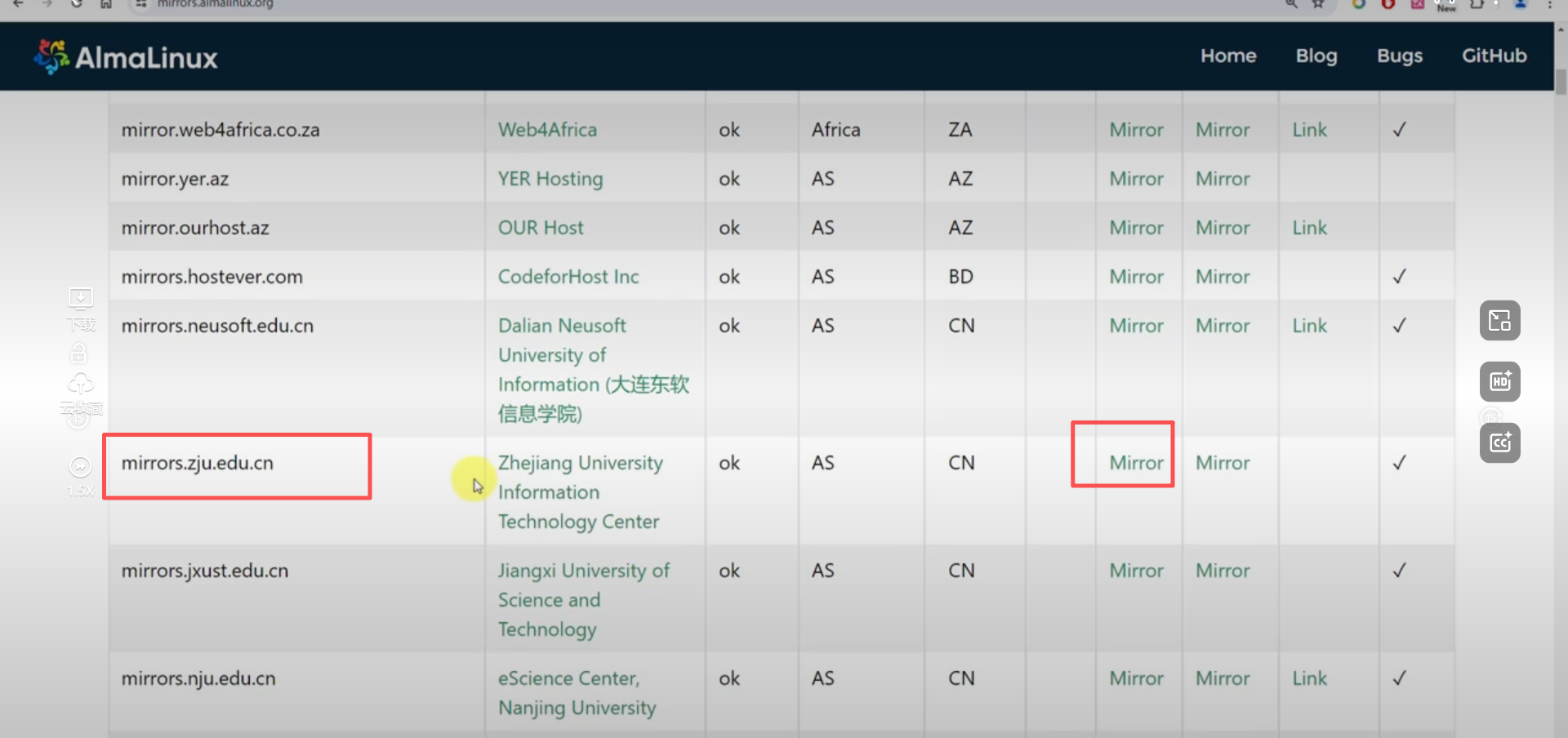The width and height of the screenshot is (1568, 738).
Task: Click the browser address bar URL
Action: [x=216, y=4]
